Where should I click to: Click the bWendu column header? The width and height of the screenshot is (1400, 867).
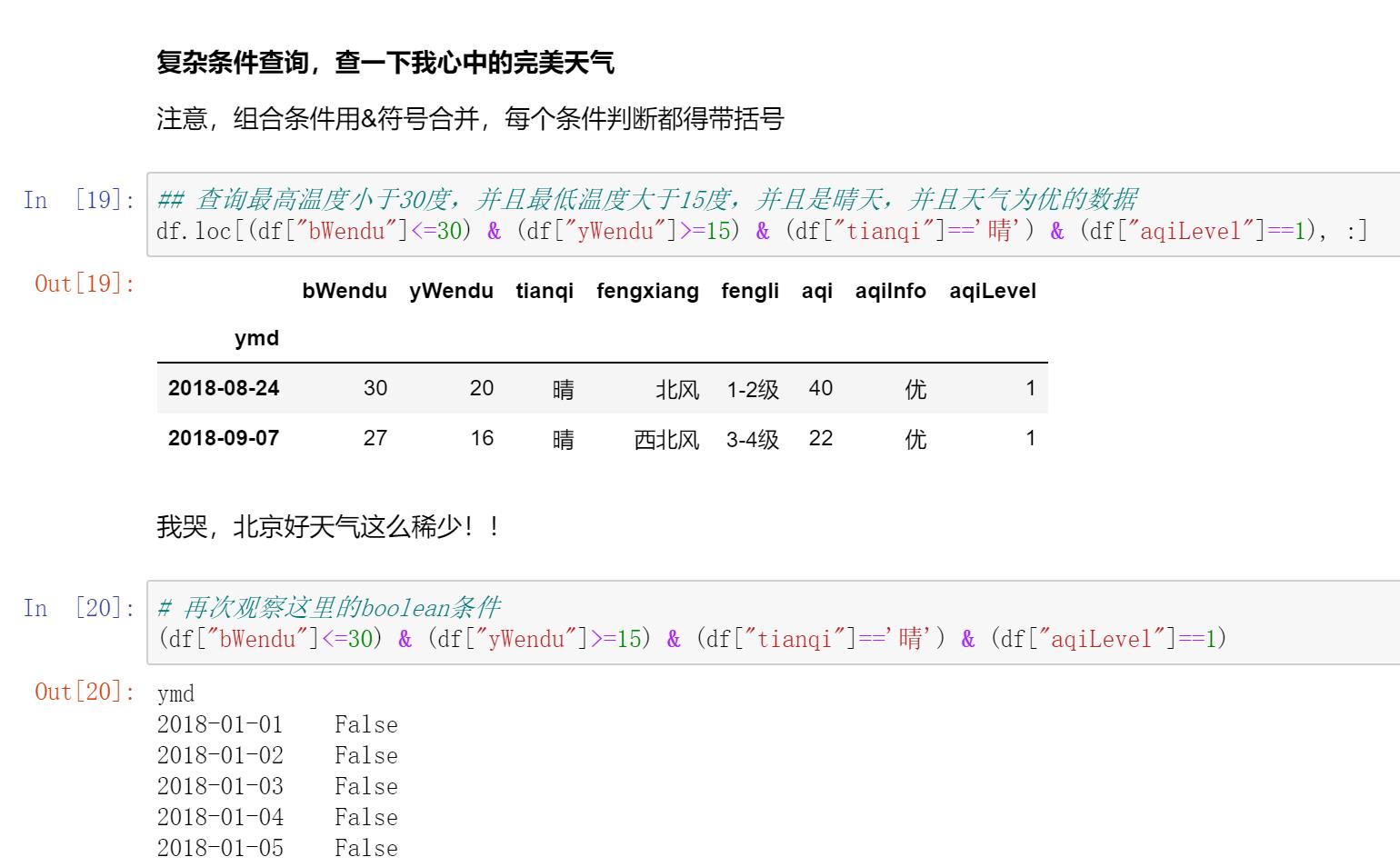tap(345, 291)
